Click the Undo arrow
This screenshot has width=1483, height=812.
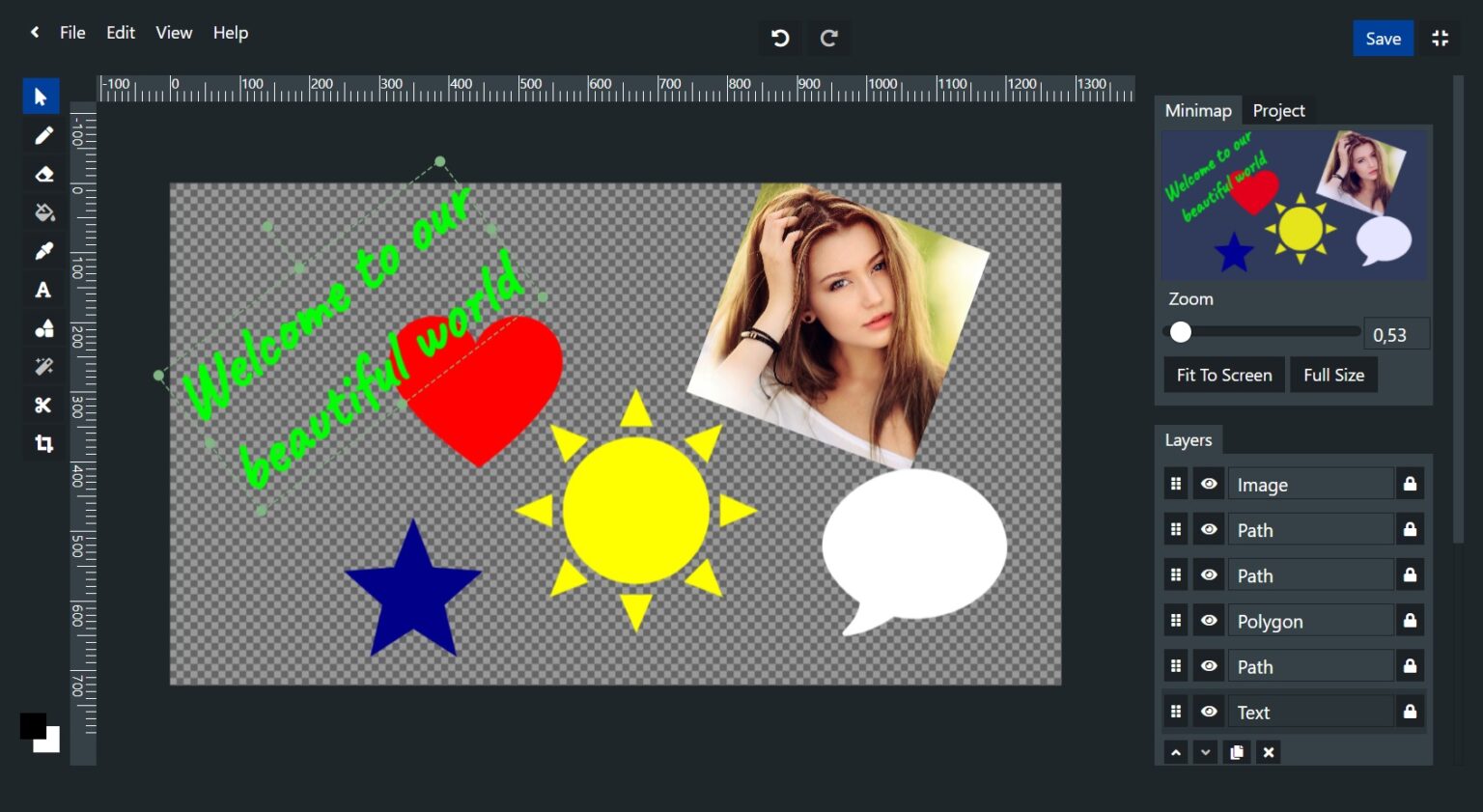tap(780, 39)
